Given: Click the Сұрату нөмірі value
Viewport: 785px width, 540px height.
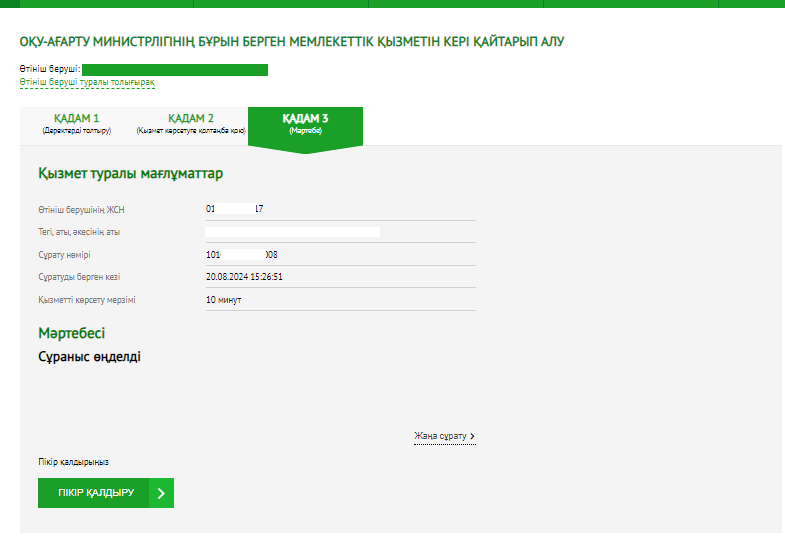Looking at the screenshot, I should click(x=241, y=255).
